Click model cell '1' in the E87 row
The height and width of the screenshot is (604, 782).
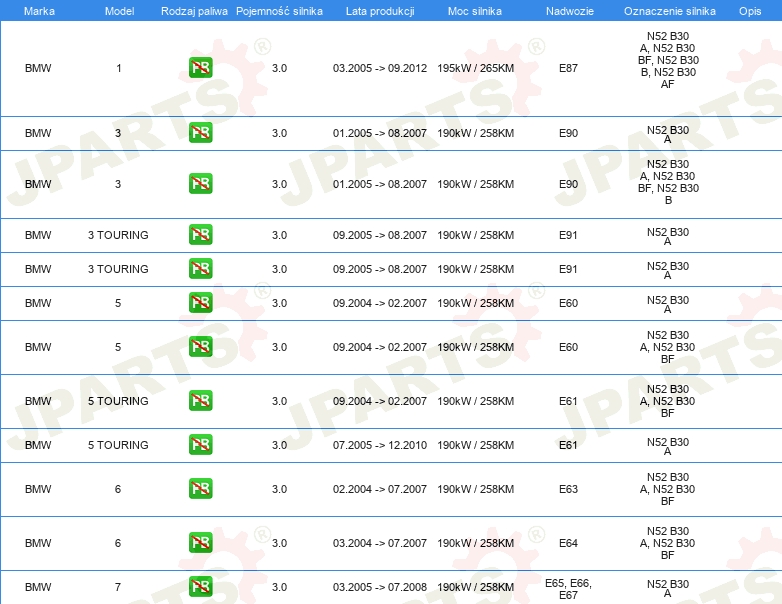[x=119, y=68]
